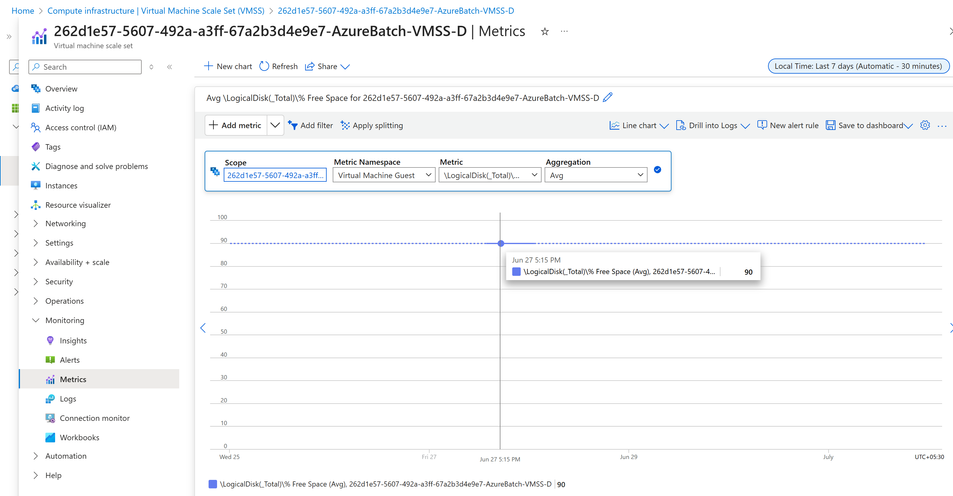Click the blue checkmark on the metric row
The height and width of the screenshot is (496, 953).
(x=657, y=170)
